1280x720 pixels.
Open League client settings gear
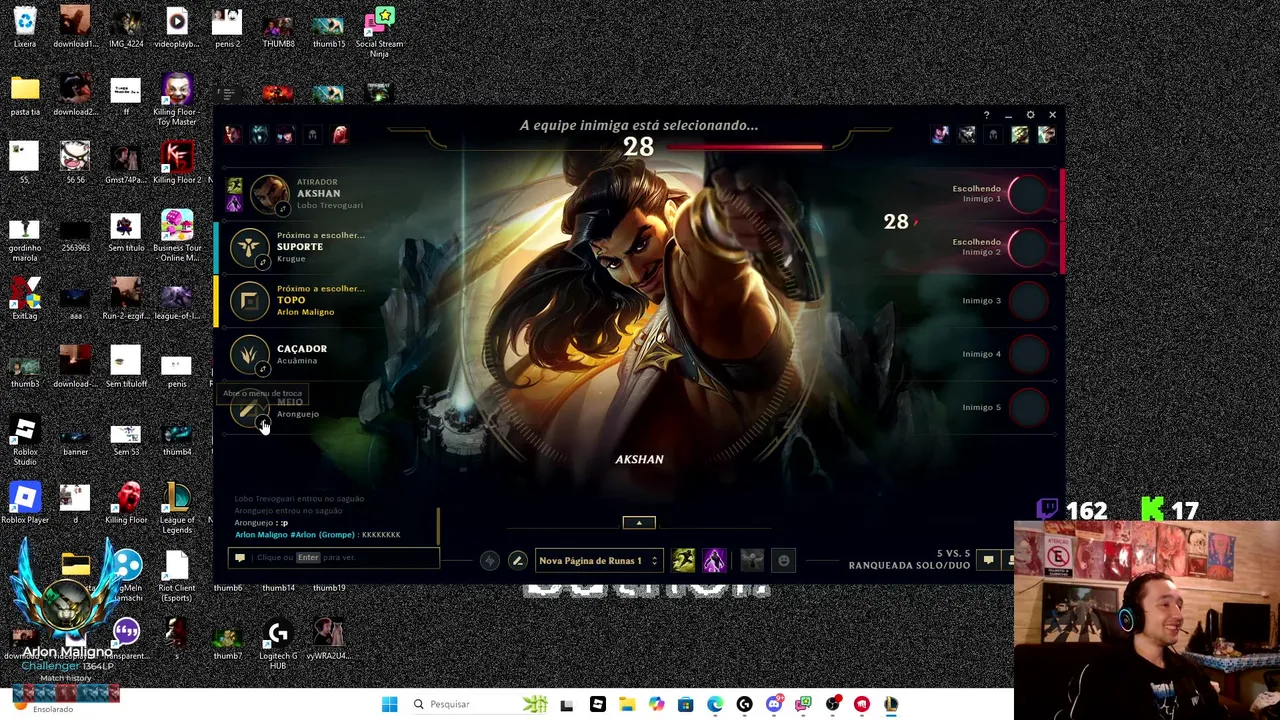[x=1030, y=115]
